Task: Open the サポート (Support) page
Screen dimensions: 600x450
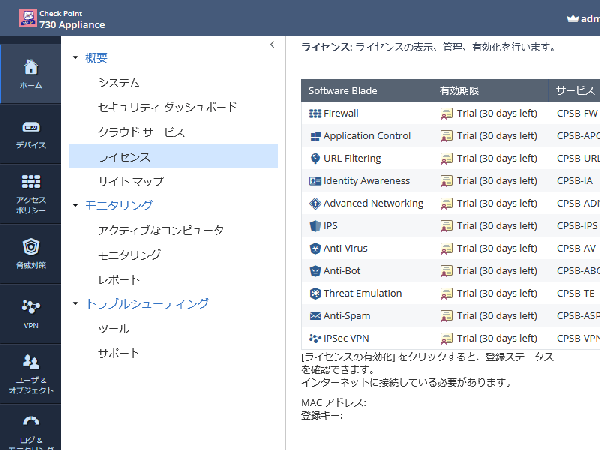Action: tap(119, 353)
